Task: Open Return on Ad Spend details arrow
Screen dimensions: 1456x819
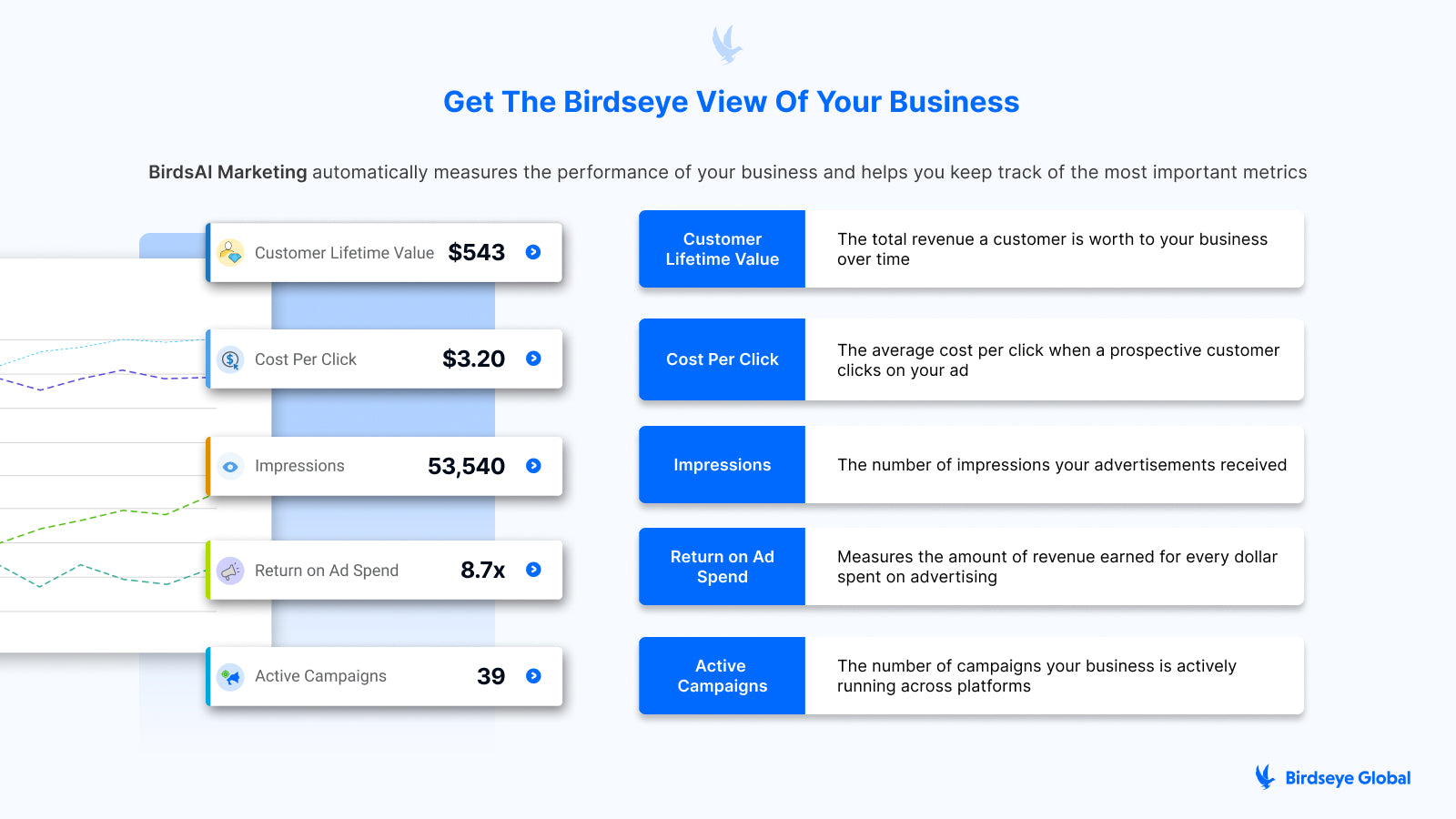Action: pyautogui.click(x=533, y=570)
